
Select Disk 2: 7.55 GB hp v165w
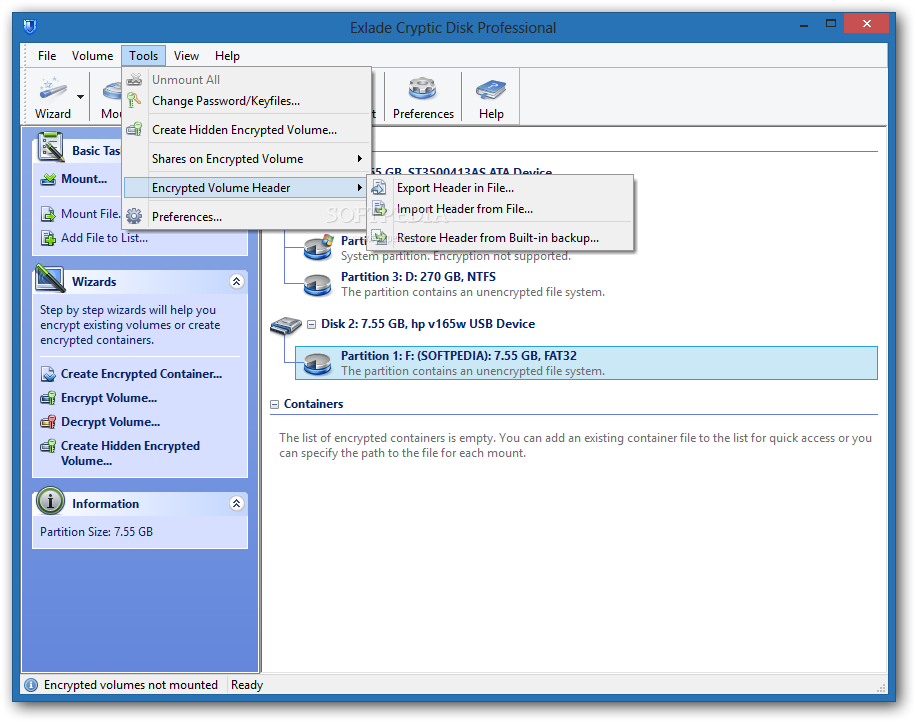tap(428, 324)
